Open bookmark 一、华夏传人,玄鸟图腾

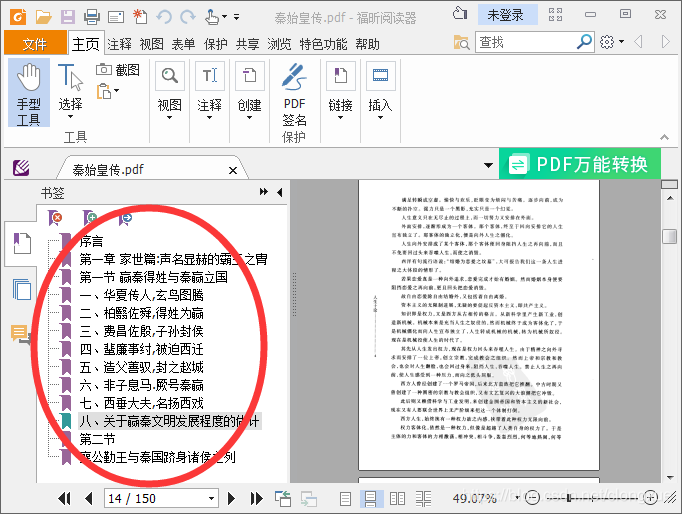pos(141,295)
